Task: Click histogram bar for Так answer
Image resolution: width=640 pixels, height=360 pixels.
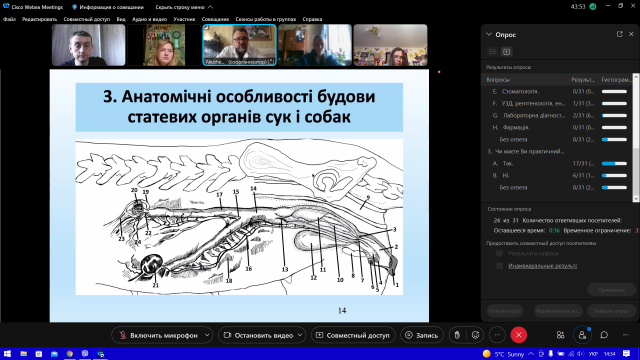Action: 614,163
